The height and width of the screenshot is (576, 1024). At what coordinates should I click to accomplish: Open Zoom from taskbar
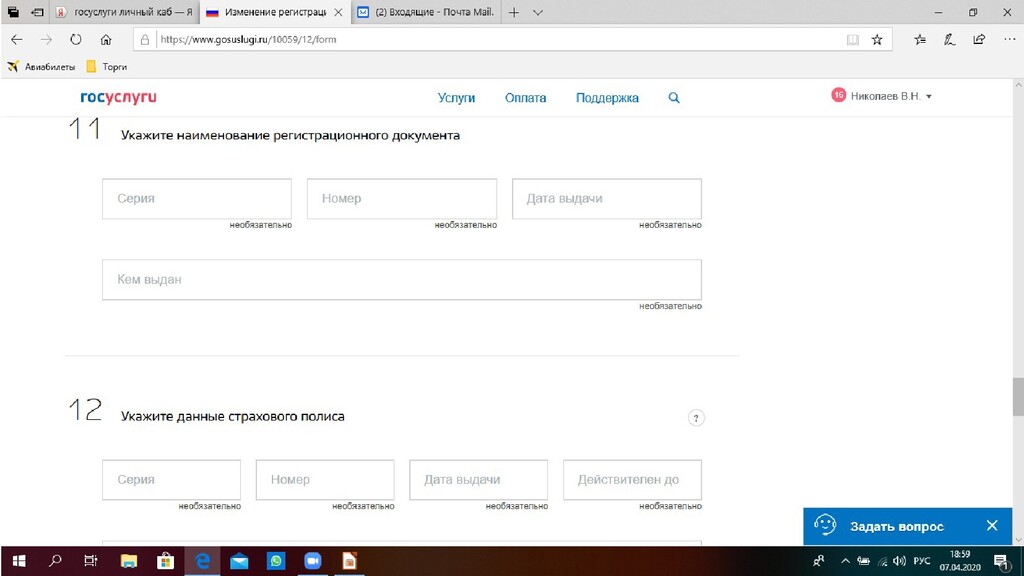(313, 561)
